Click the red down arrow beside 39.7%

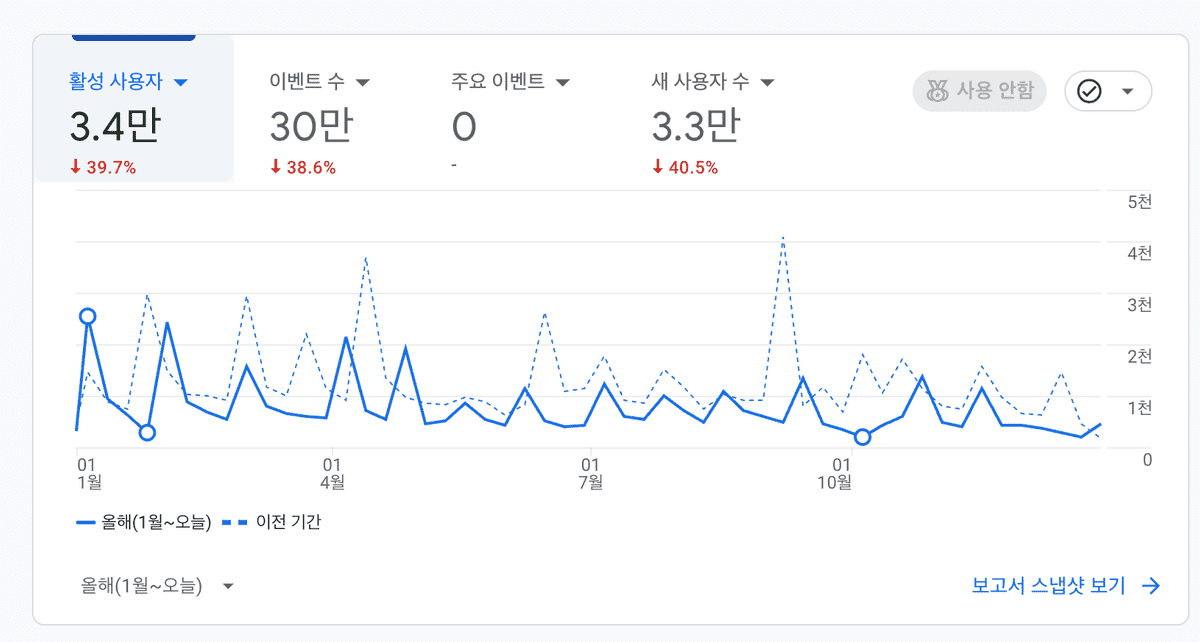coord(75,168)
